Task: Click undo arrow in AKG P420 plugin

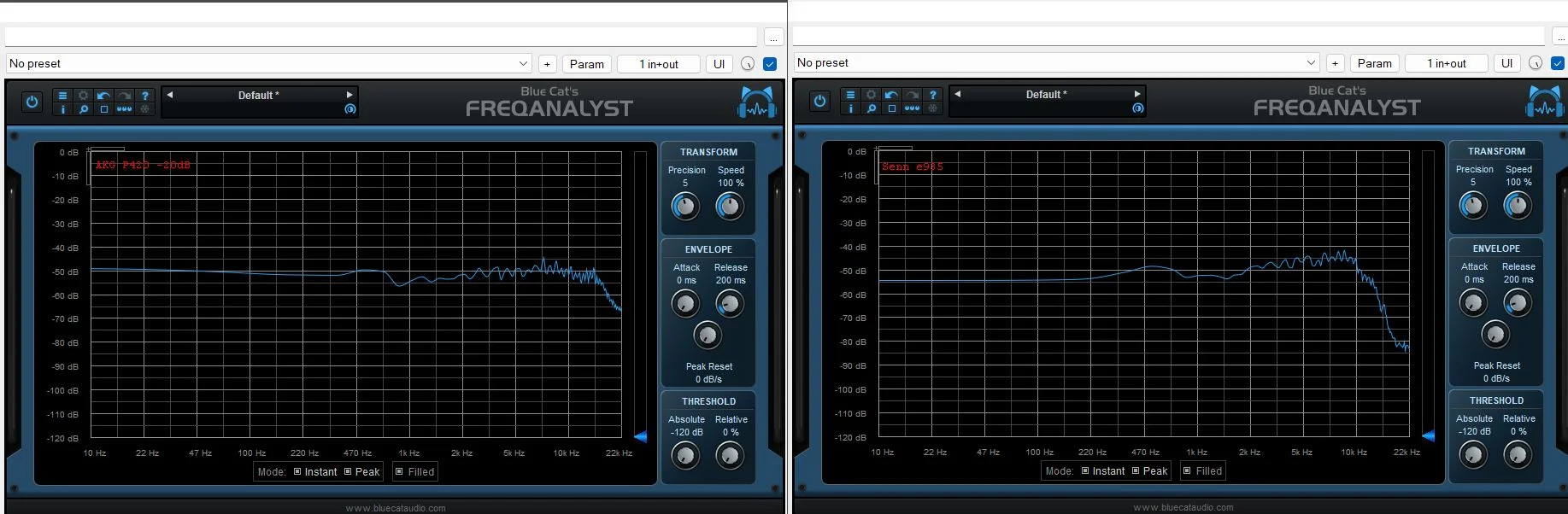Action: 103,96
